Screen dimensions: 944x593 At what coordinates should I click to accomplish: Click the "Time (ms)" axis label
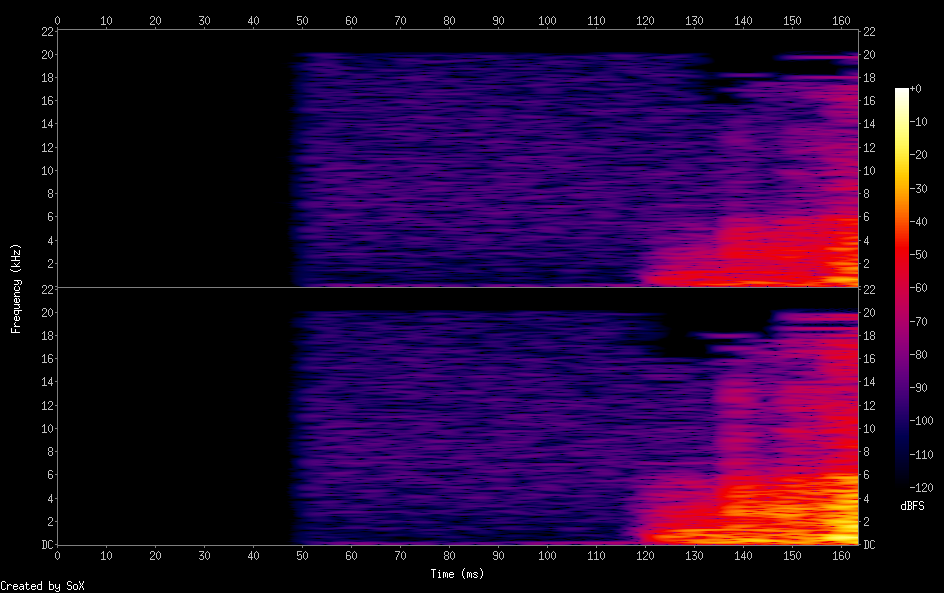click(x=458, y=574)
